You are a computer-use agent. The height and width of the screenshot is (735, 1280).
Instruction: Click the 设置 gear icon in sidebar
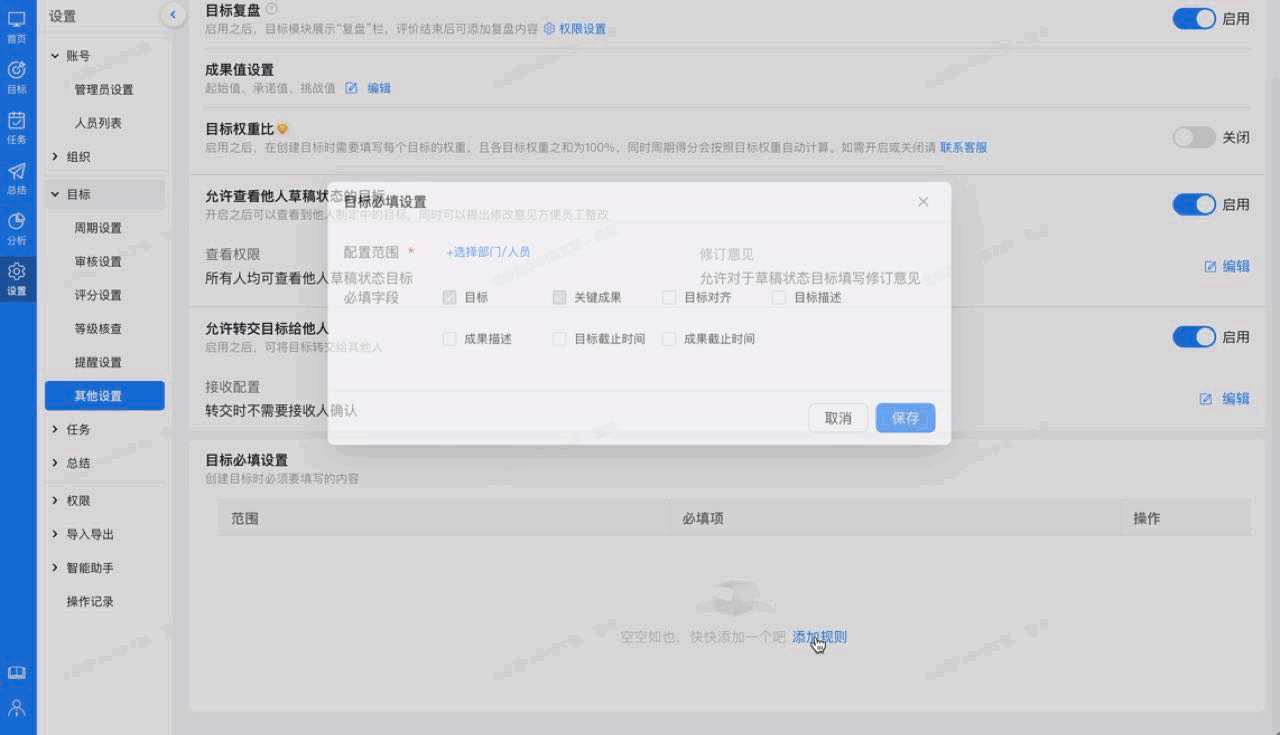click(17, 277)
